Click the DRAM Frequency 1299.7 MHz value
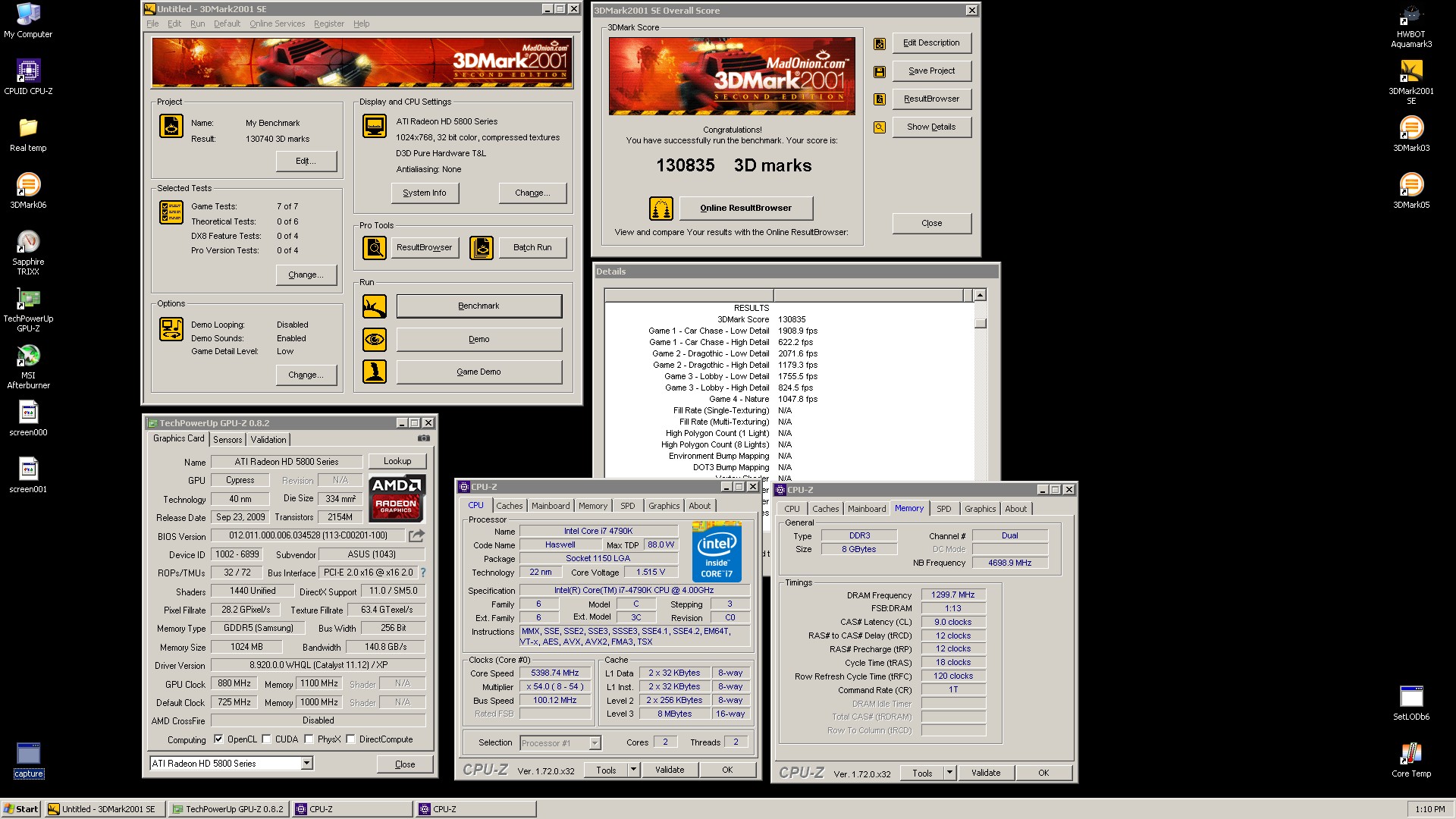This screenshot has height=819, width=1456. click(x=953, y=595)
